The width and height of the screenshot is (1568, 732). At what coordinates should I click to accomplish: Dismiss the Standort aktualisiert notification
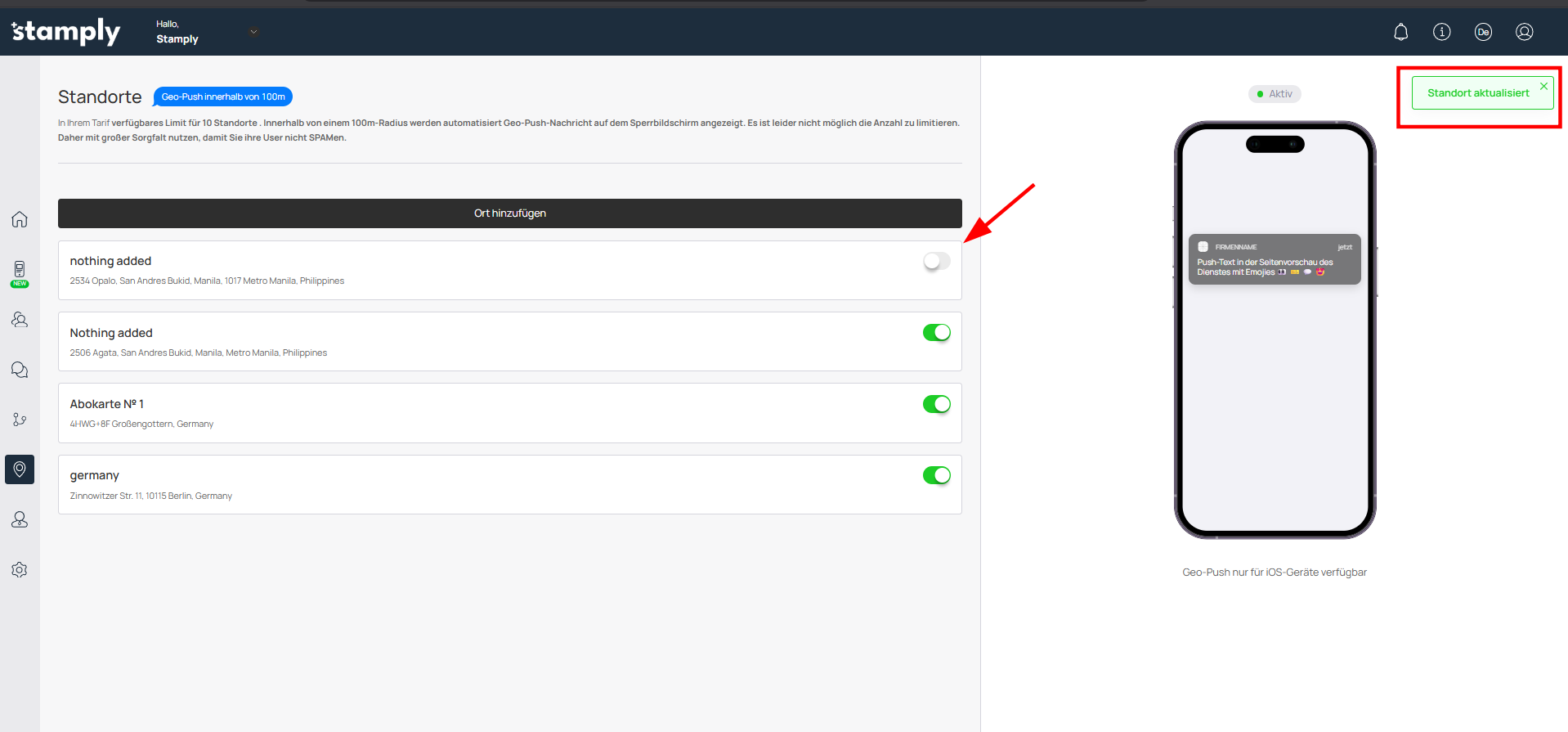coord(1543,86)
